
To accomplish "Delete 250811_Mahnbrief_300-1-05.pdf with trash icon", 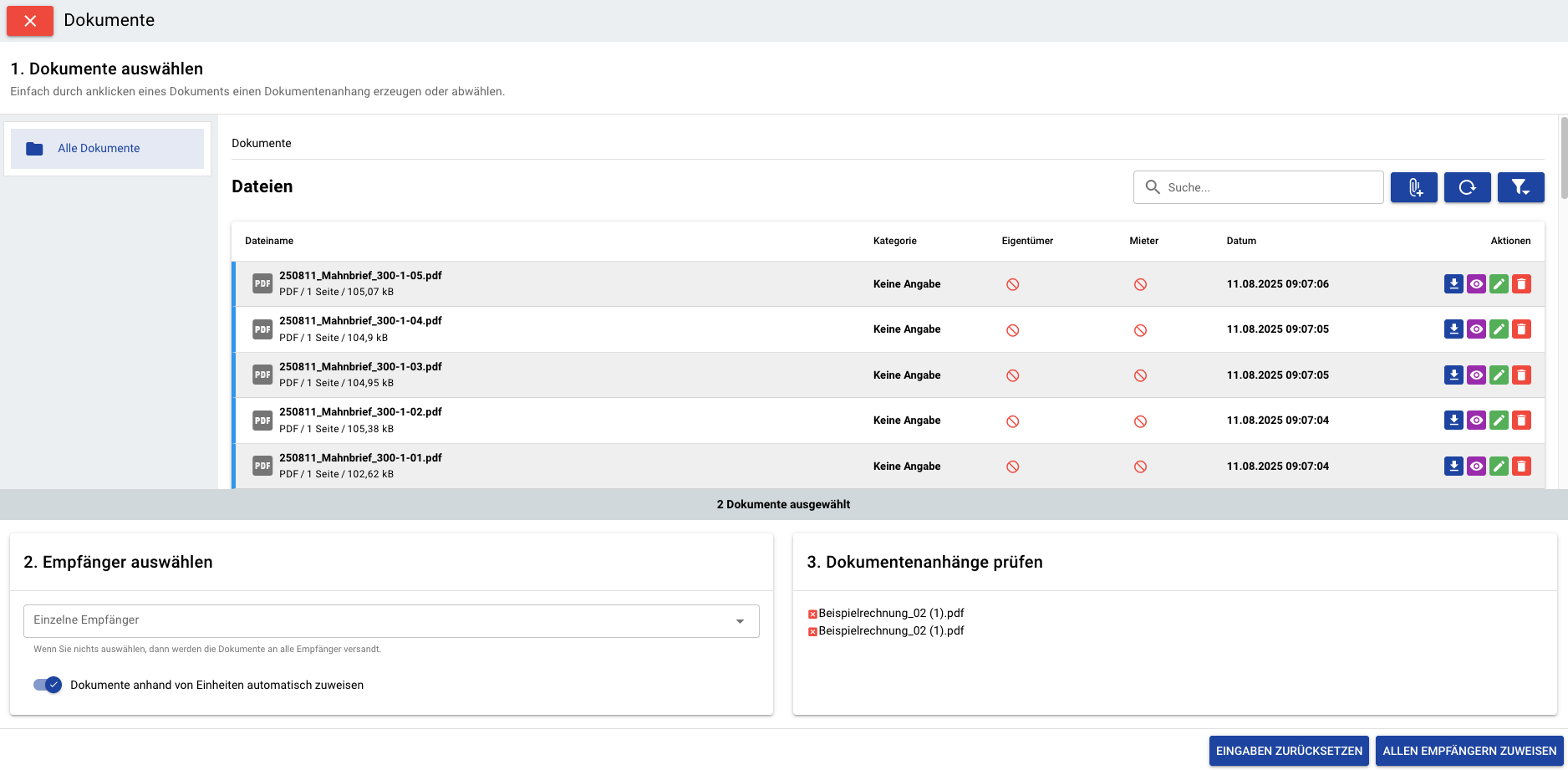I will [x=1521, y=284].
